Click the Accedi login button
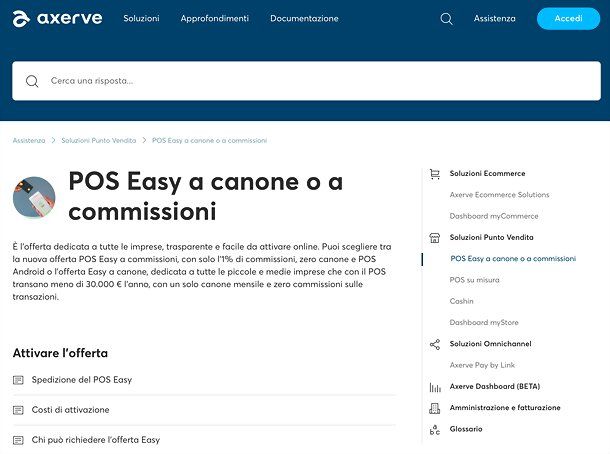The height and width of the screenshot is (454, 610). tap(568, 18)
